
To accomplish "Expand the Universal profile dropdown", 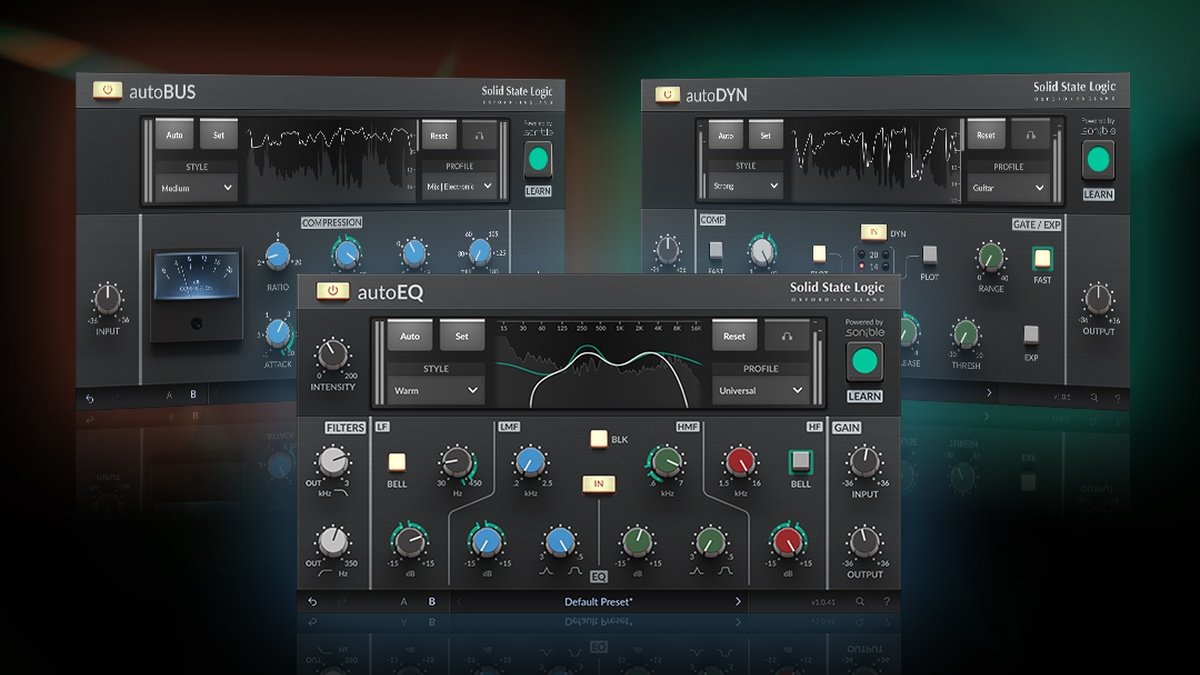I will coord(760,391).
